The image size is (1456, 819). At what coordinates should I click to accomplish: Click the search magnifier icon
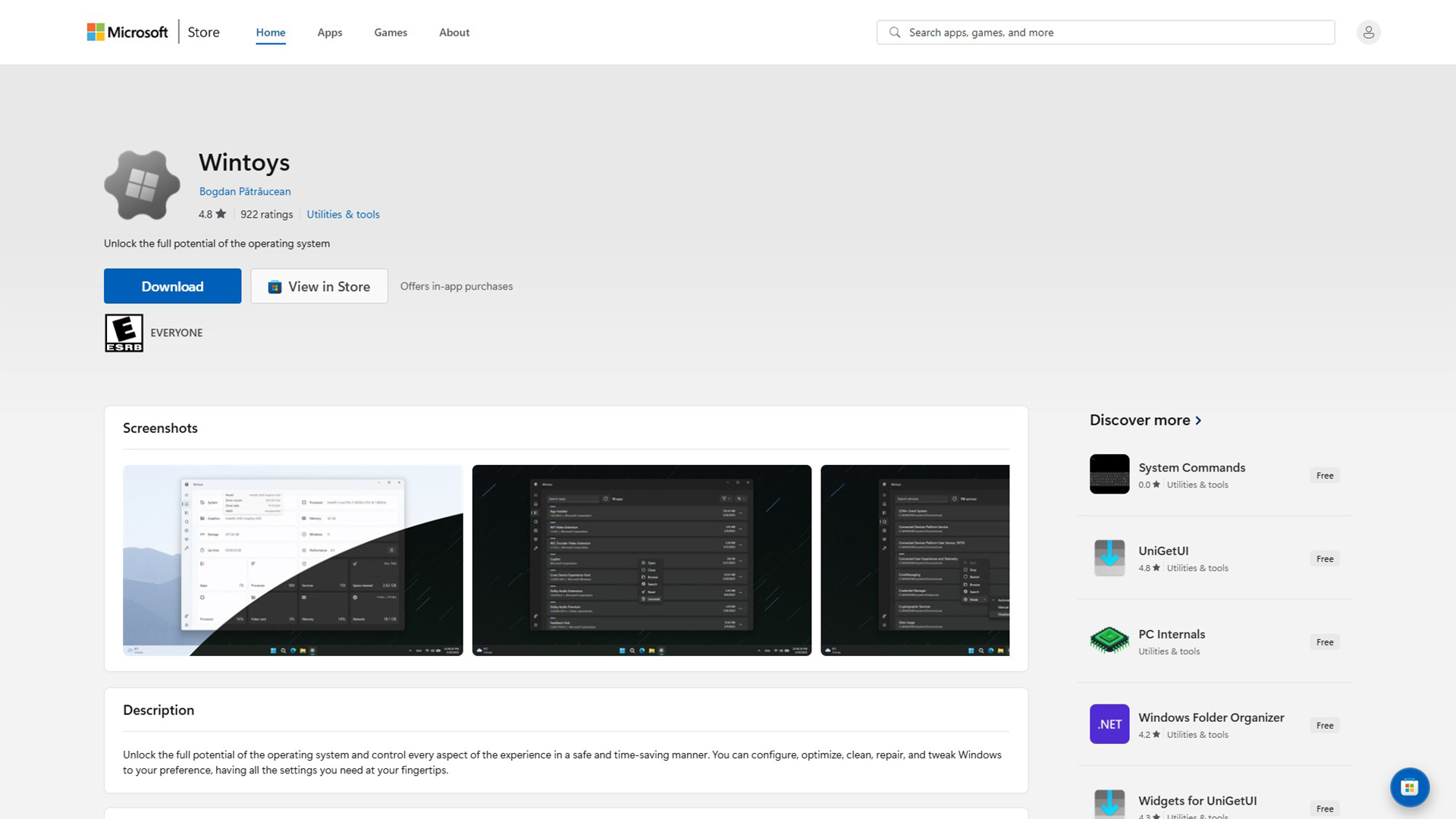coord(895,33)
